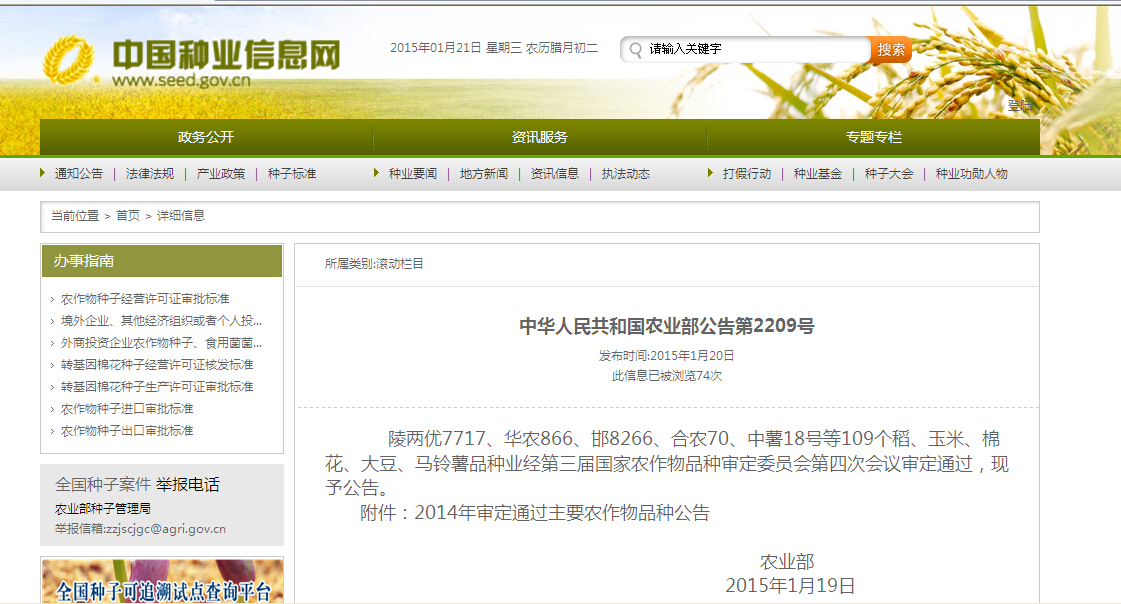
Task: Visit the 执法动态 link
Action: pos(626,174)
